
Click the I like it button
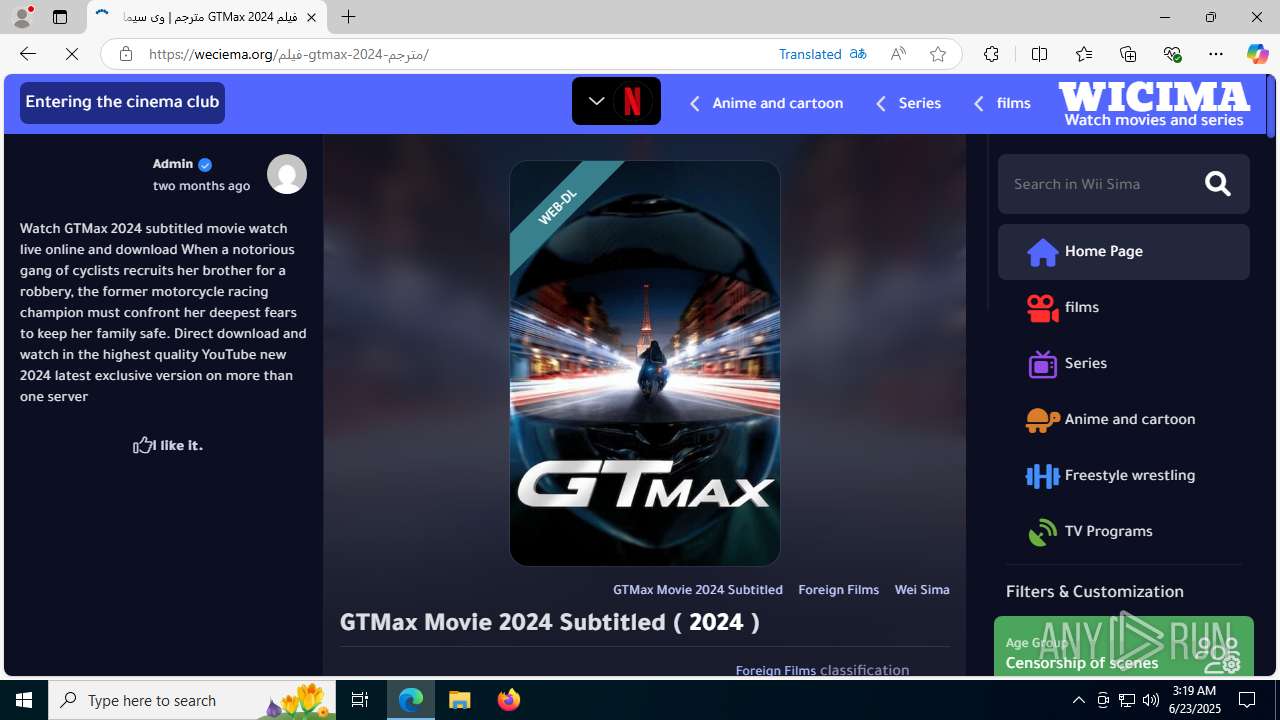tap(167, 445)
